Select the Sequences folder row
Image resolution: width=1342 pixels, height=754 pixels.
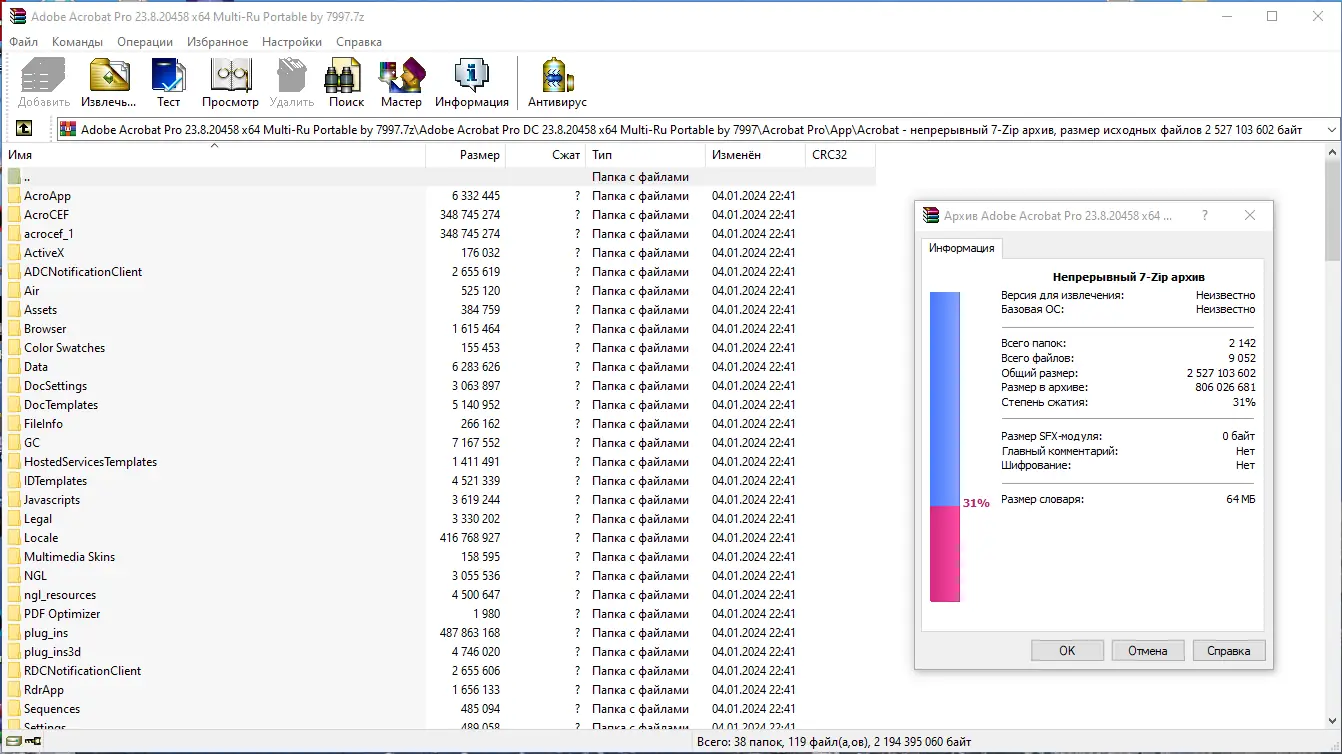tap(440, 709)
